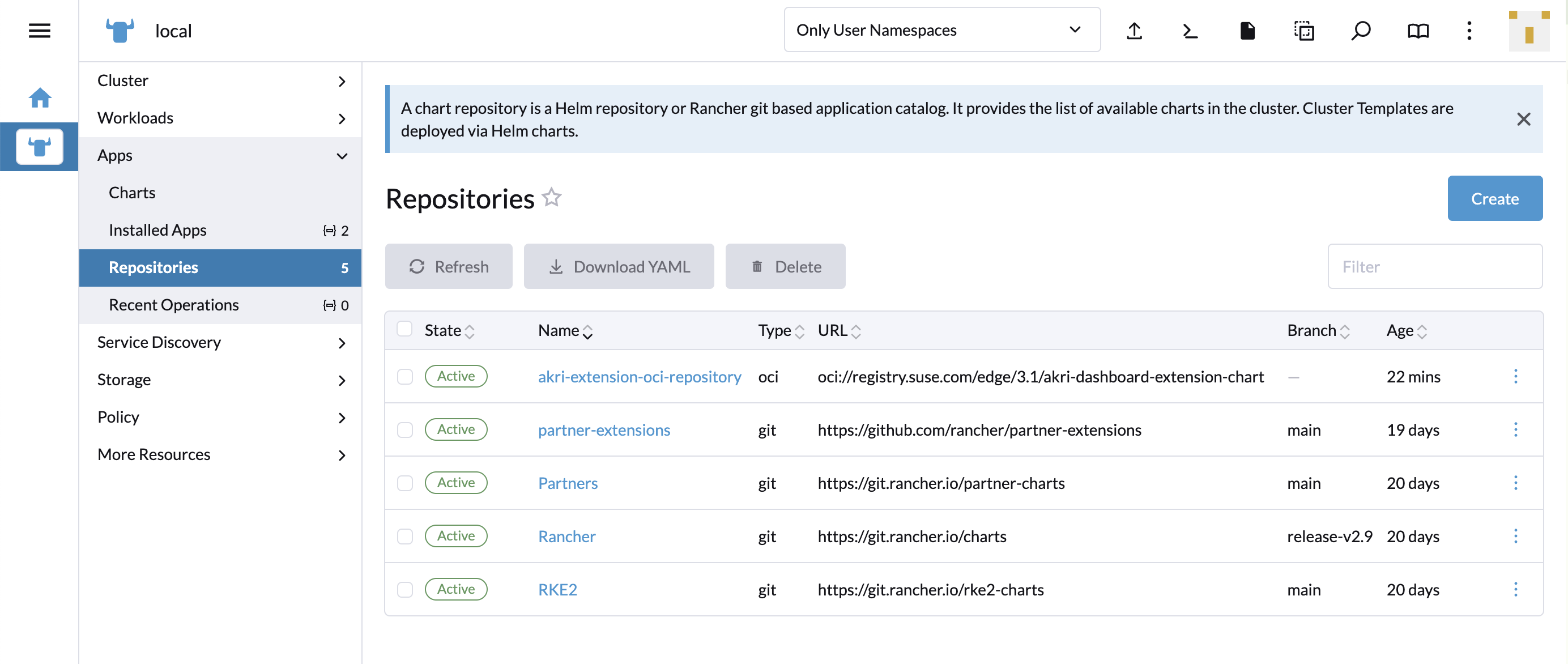Open the resource search magnifier icon
Screen dimensions: 1568x664
coord(1361,31)
